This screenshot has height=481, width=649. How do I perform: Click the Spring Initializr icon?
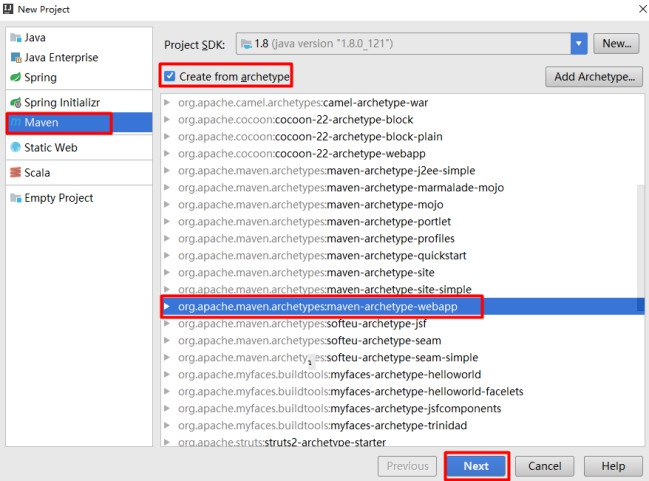click(16, 102)
